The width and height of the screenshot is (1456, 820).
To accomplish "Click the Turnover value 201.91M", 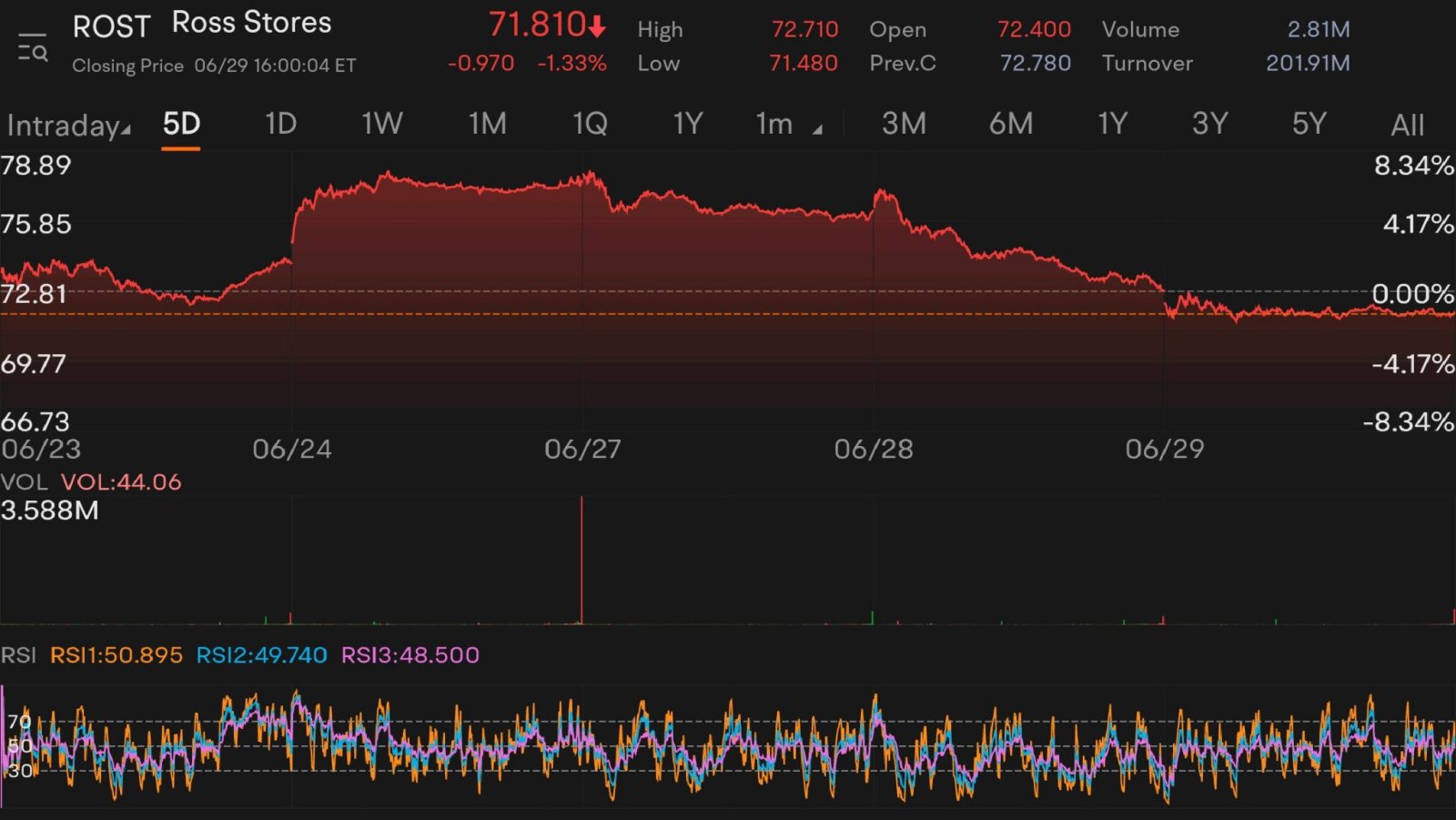I will click(1308, 64).
